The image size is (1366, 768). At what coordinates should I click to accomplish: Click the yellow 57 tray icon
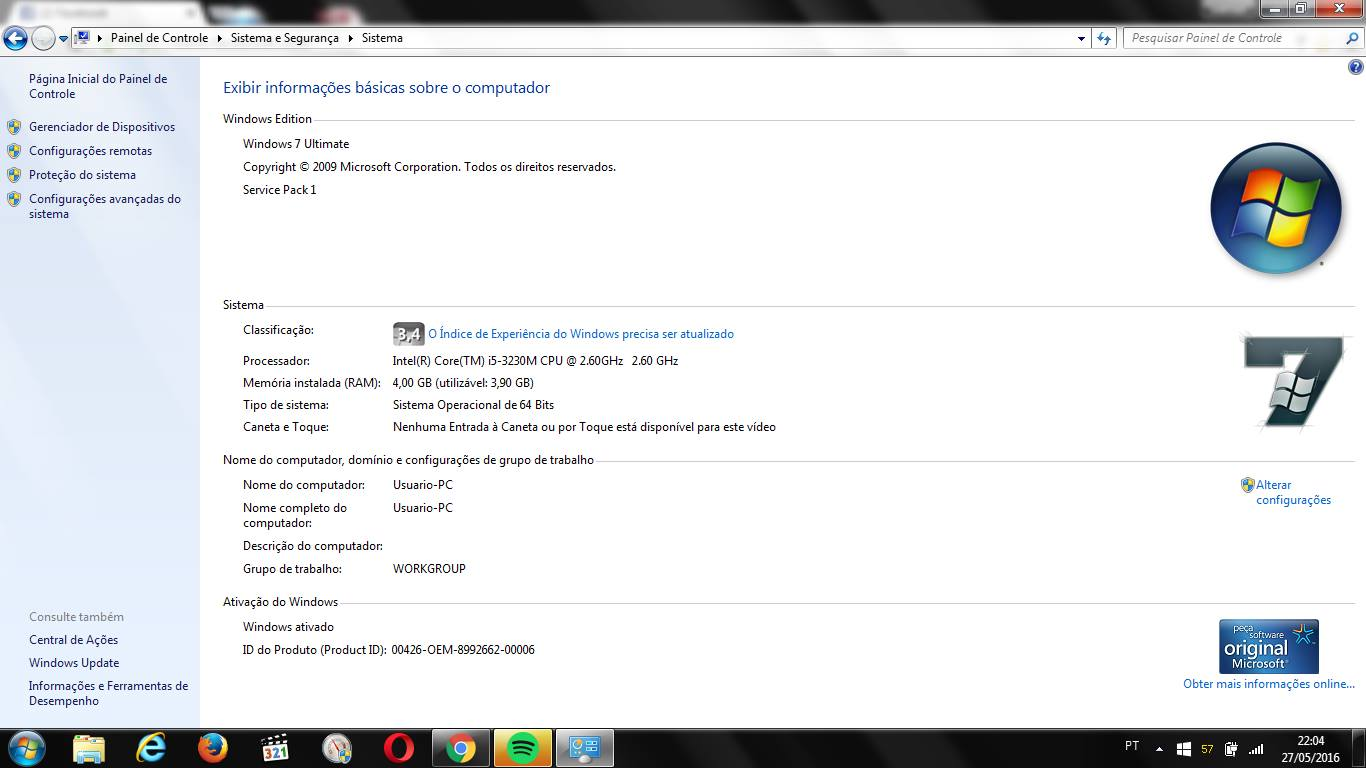point(1207,749)
